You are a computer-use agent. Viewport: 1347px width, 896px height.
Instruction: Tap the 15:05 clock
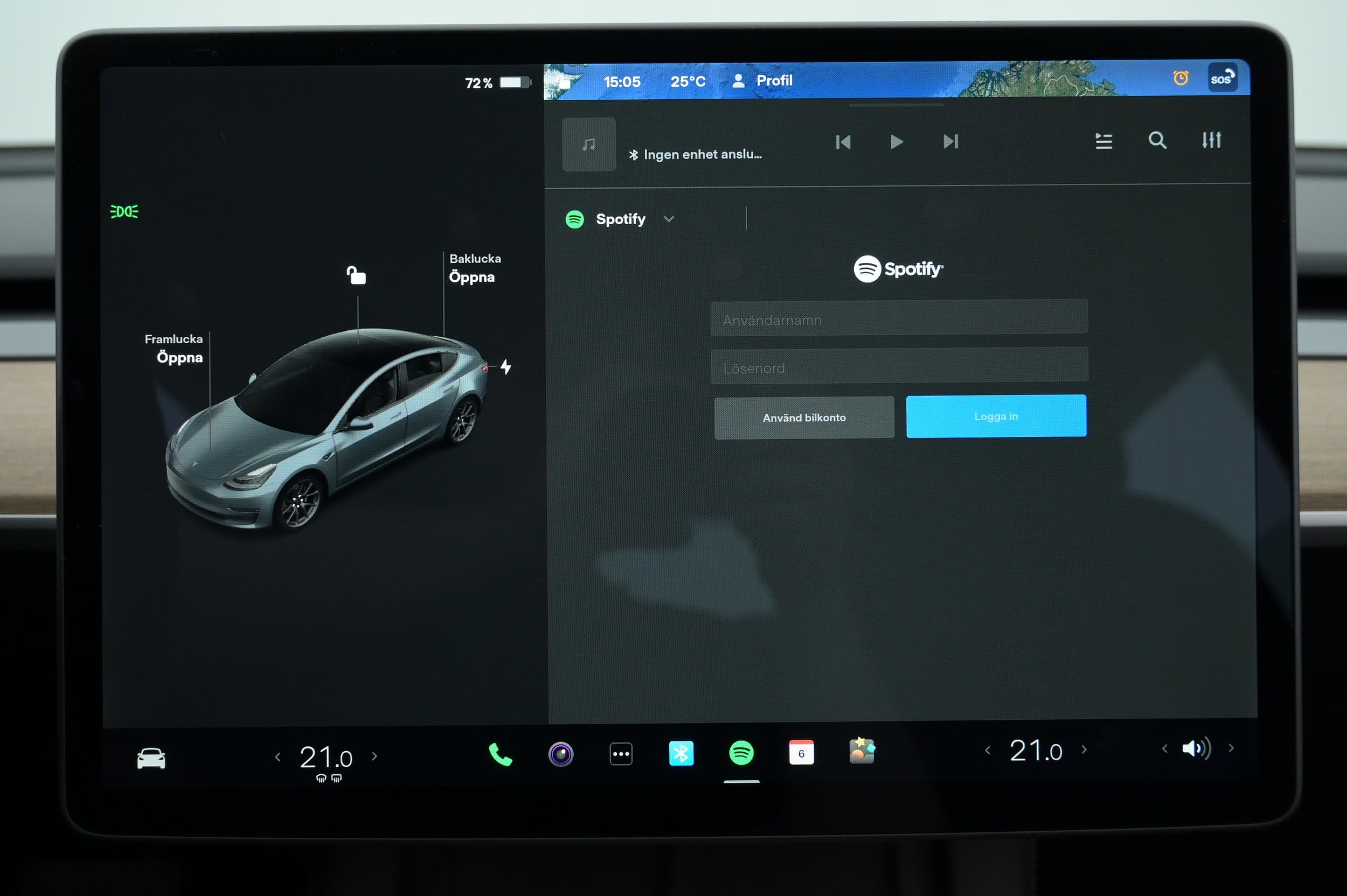[622, 82]
